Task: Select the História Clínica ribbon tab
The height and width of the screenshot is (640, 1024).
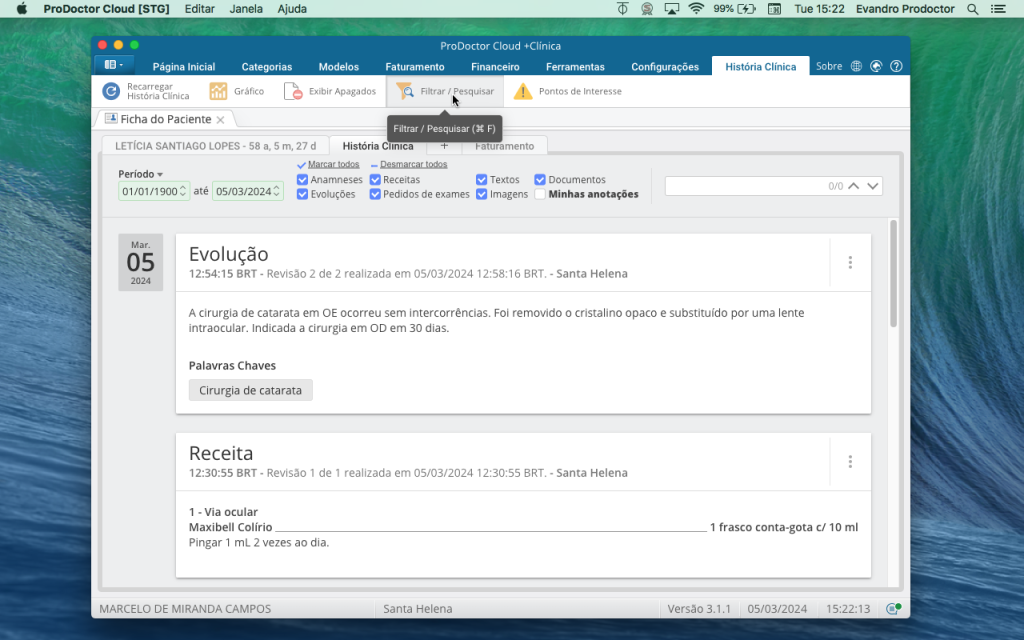Action: pos(761,67)
